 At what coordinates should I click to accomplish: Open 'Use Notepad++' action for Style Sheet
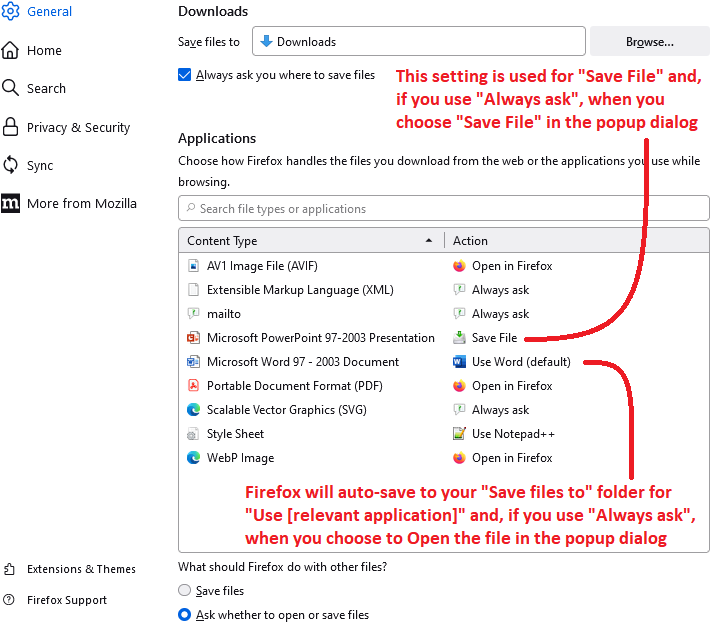(x=513, y=434)
